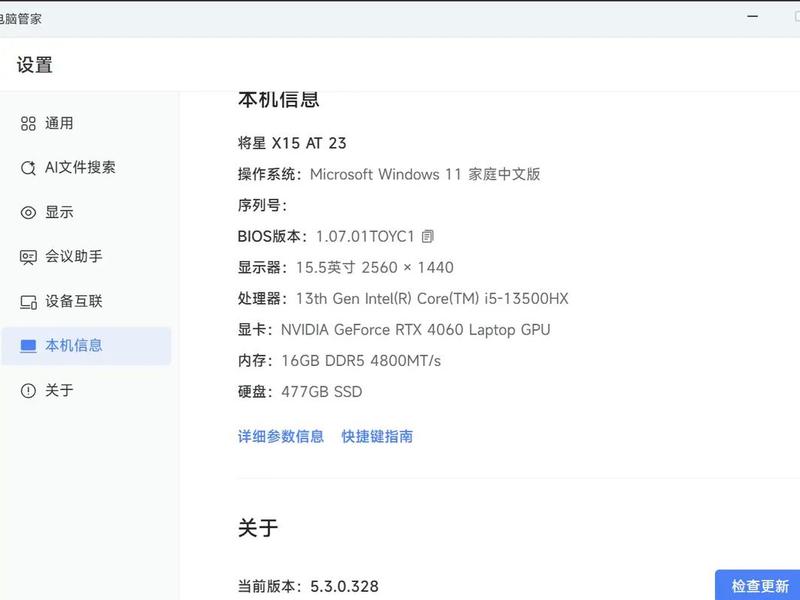Click the processor value i5-13500HX
Screen dimensions: 800x600
[526, 299]
